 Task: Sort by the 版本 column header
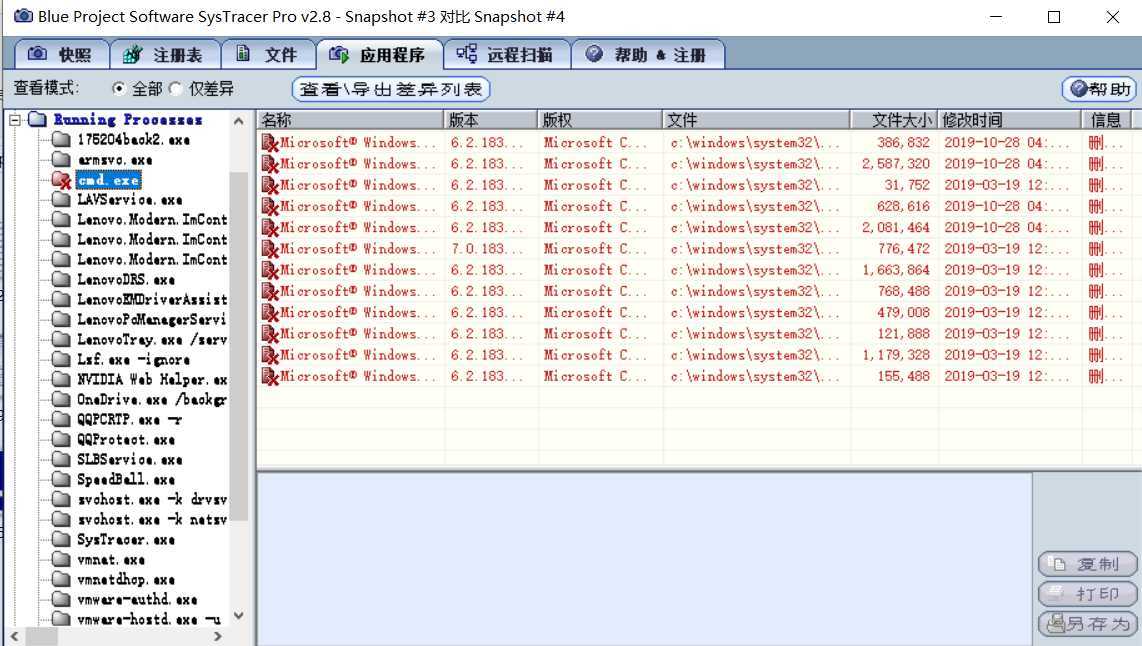click(491, 119)
